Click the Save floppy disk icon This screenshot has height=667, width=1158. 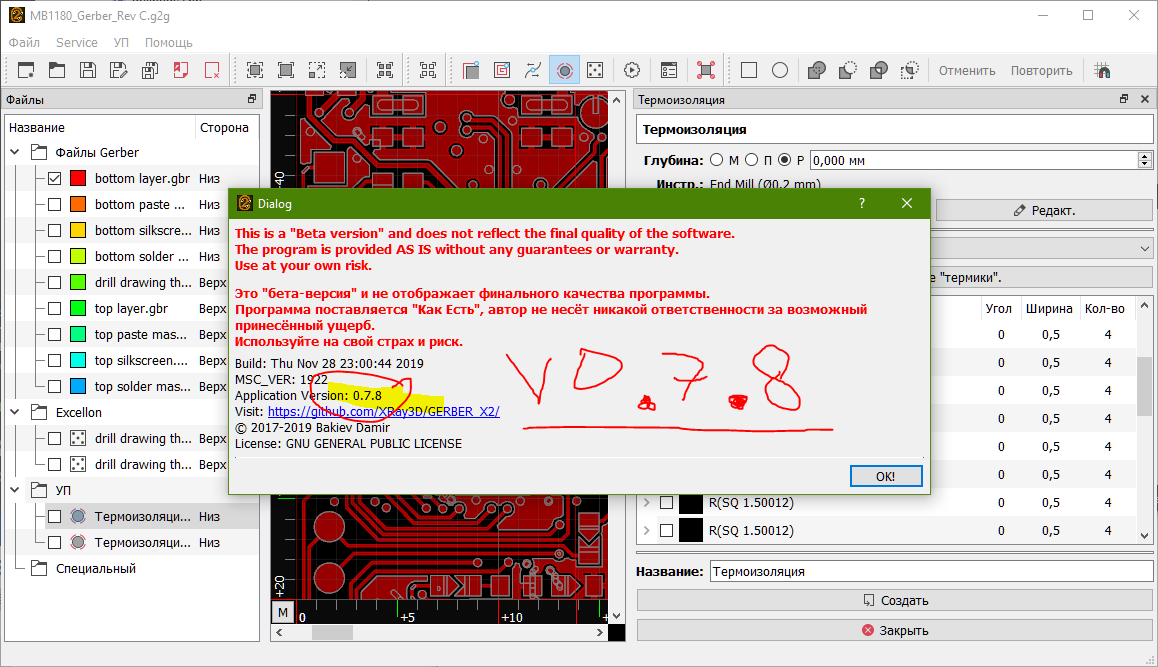88,70
